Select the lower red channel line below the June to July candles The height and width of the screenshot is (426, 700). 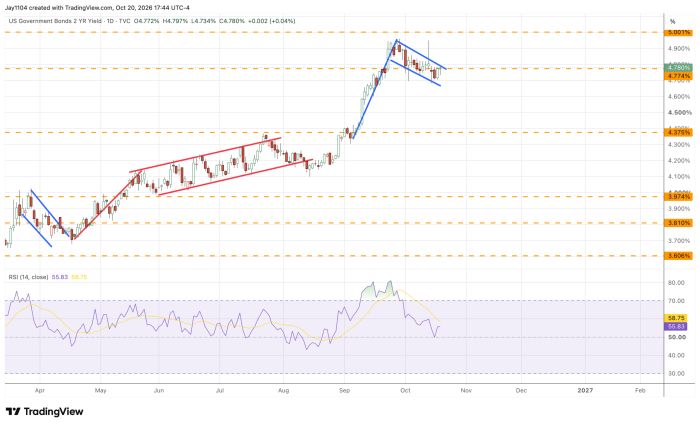(235, 177)
